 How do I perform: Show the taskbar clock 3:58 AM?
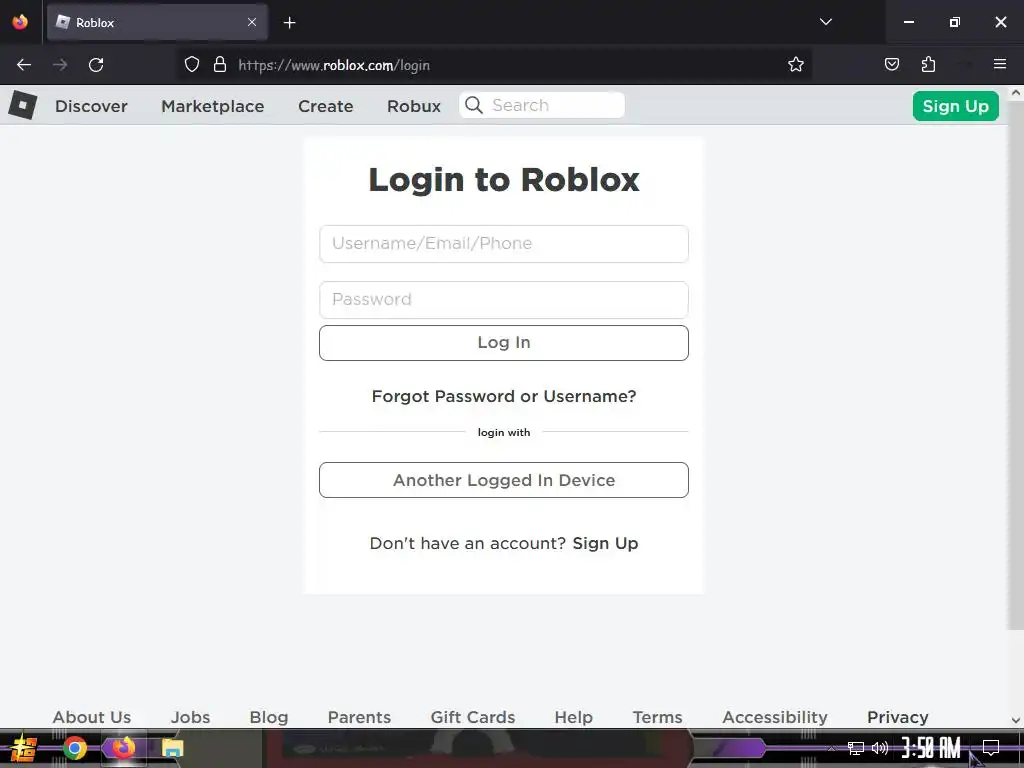click(x=931, y=748)
